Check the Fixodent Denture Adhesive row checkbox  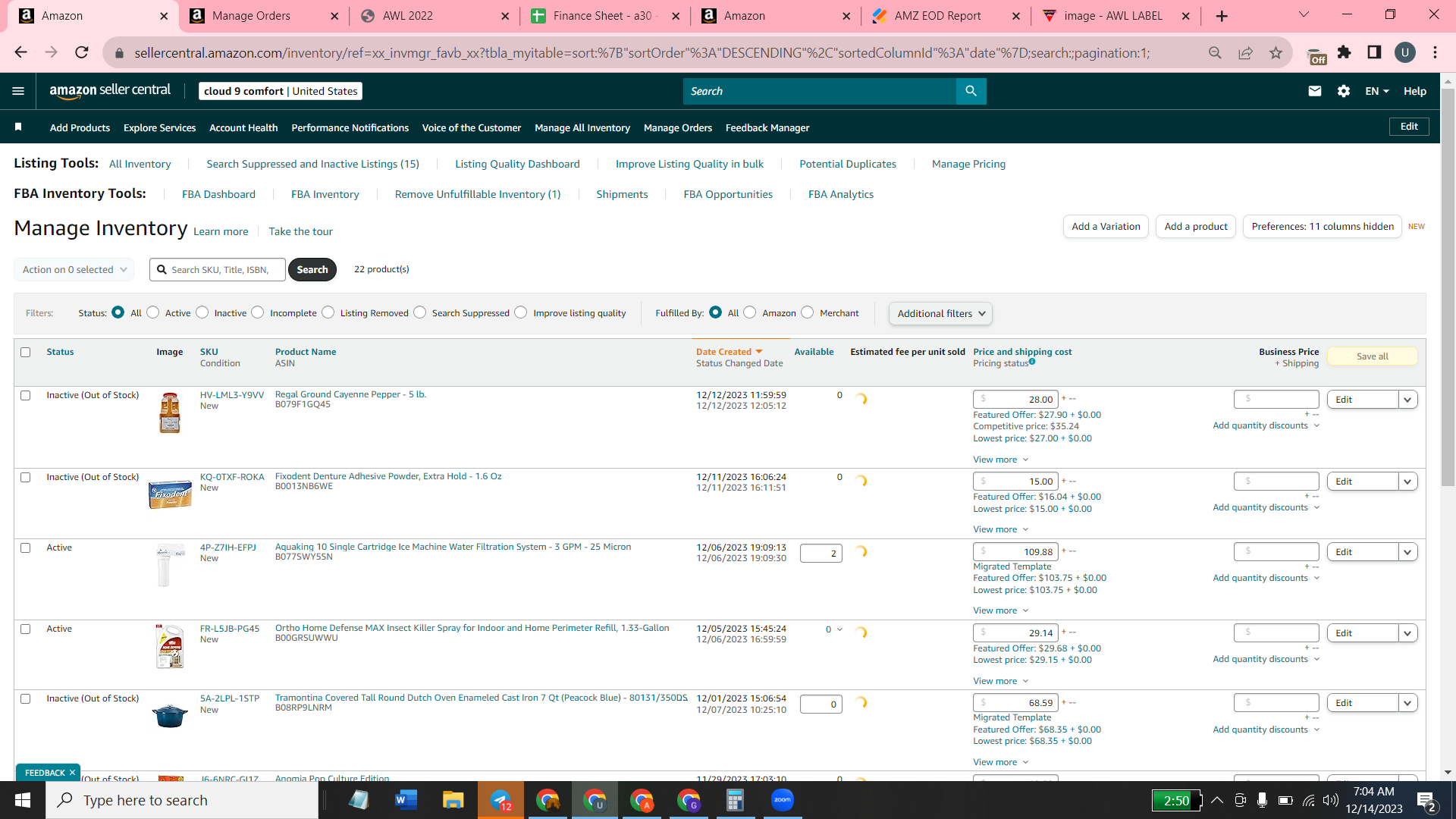26,477
